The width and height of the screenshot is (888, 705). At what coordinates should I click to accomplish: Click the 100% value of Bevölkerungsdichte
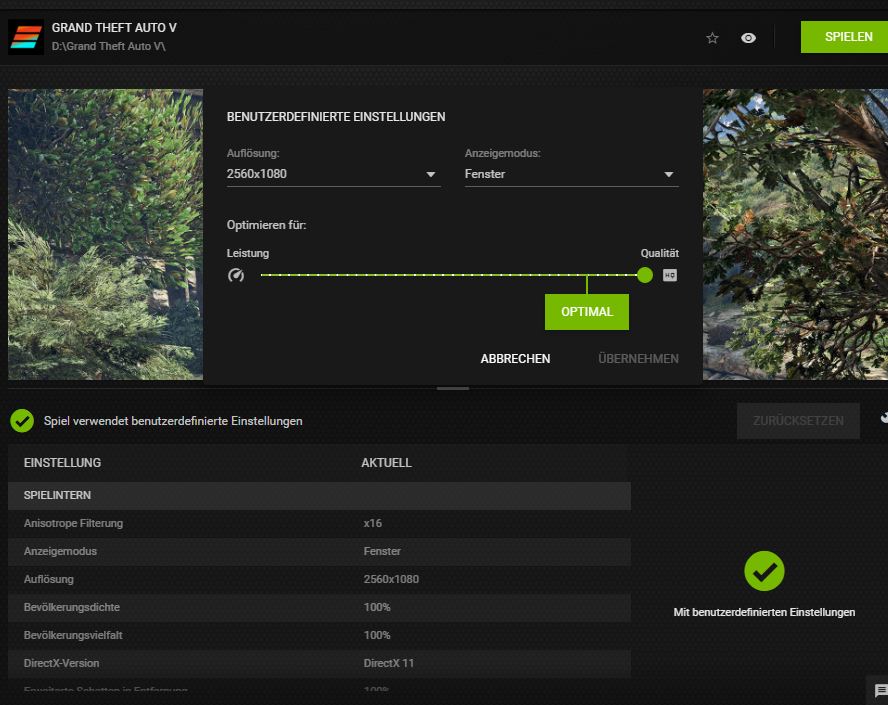(377, 607)
